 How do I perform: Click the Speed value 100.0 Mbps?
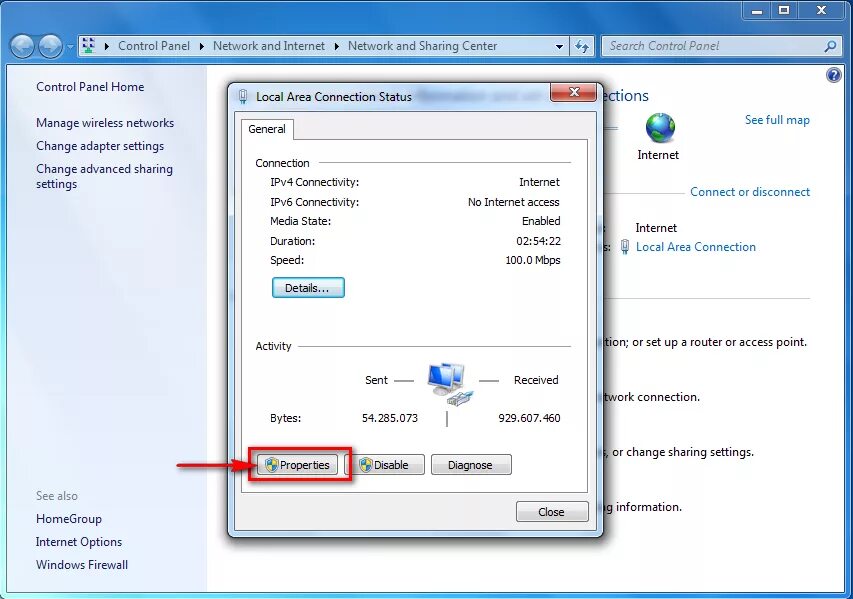(533, 260)
